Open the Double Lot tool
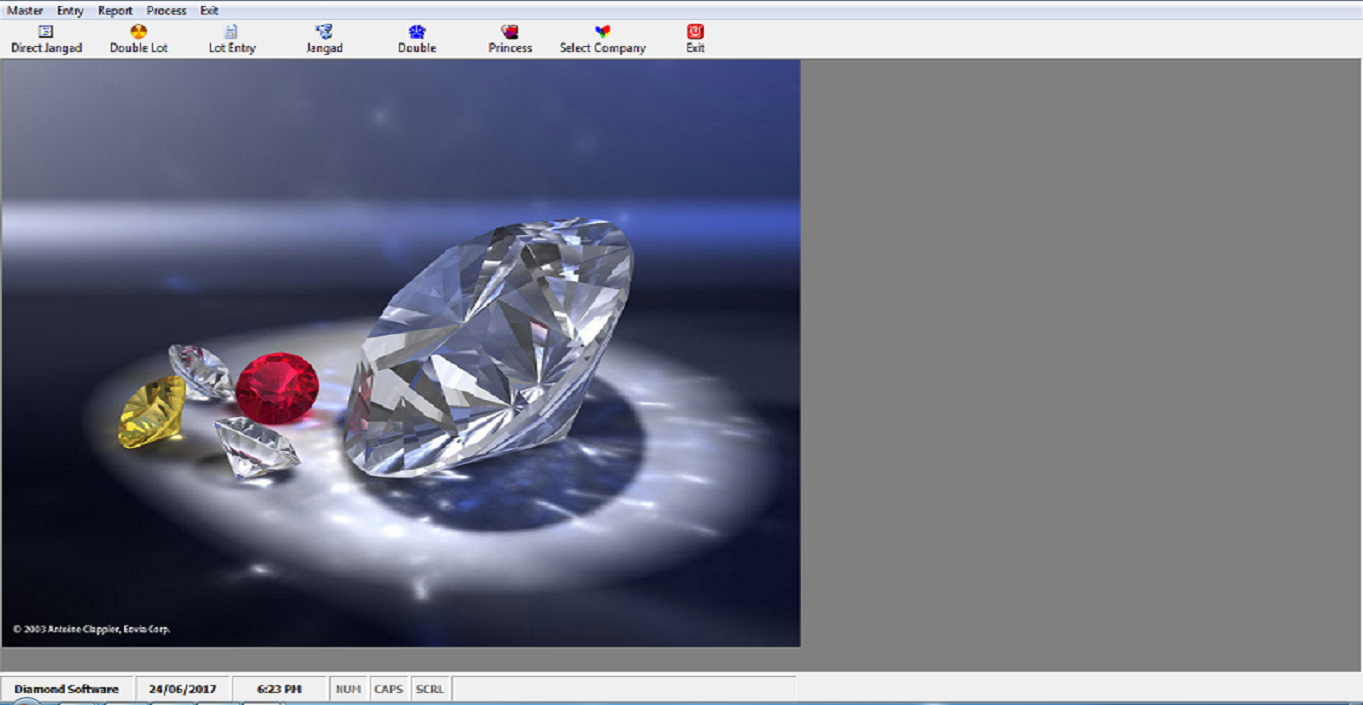Image resolution: width=1363 pixels, height=705 pixels. [138, 39]
